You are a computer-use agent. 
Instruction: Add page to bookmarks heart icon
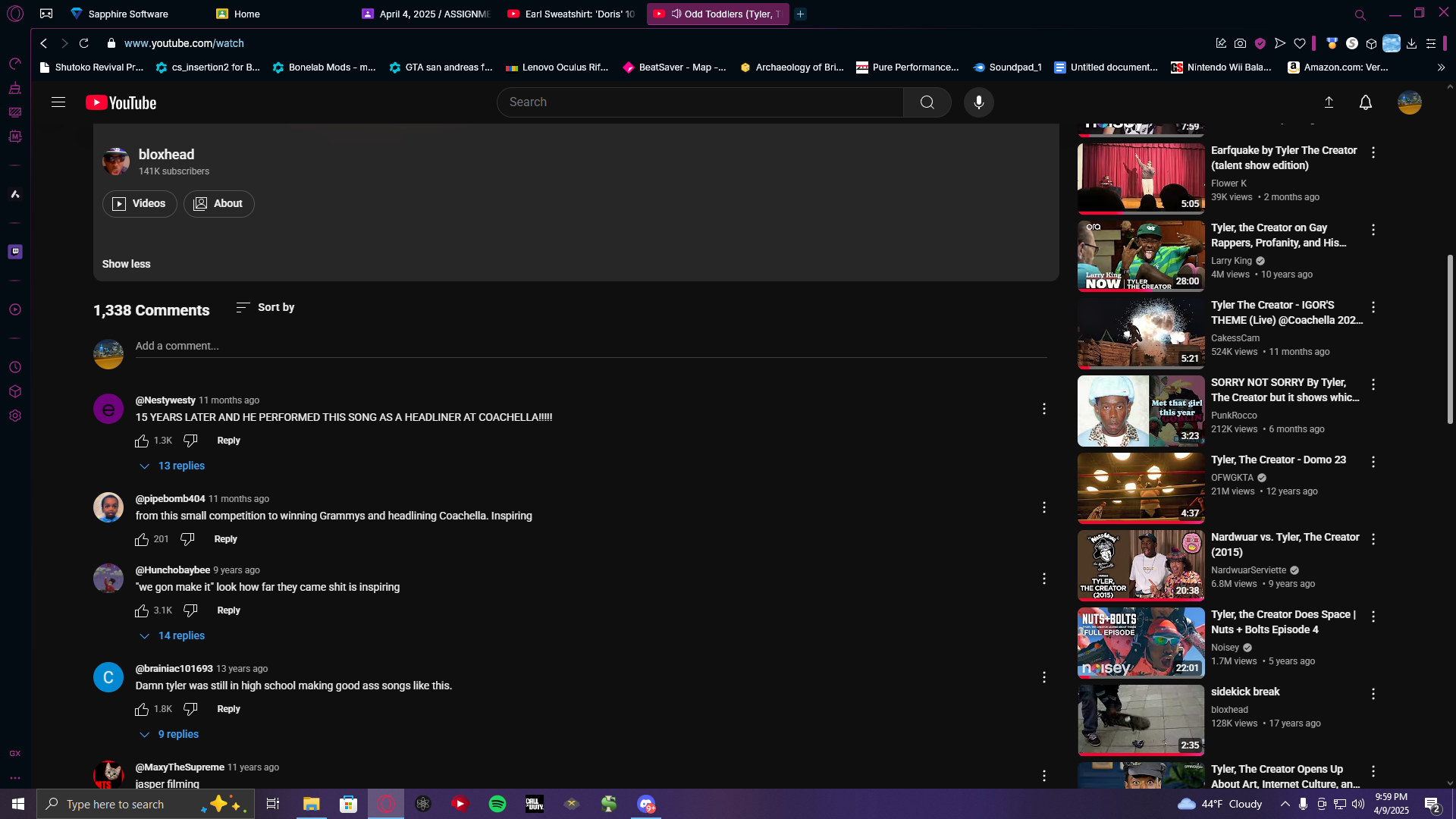pyautogui.click(x=1300, y=43)
